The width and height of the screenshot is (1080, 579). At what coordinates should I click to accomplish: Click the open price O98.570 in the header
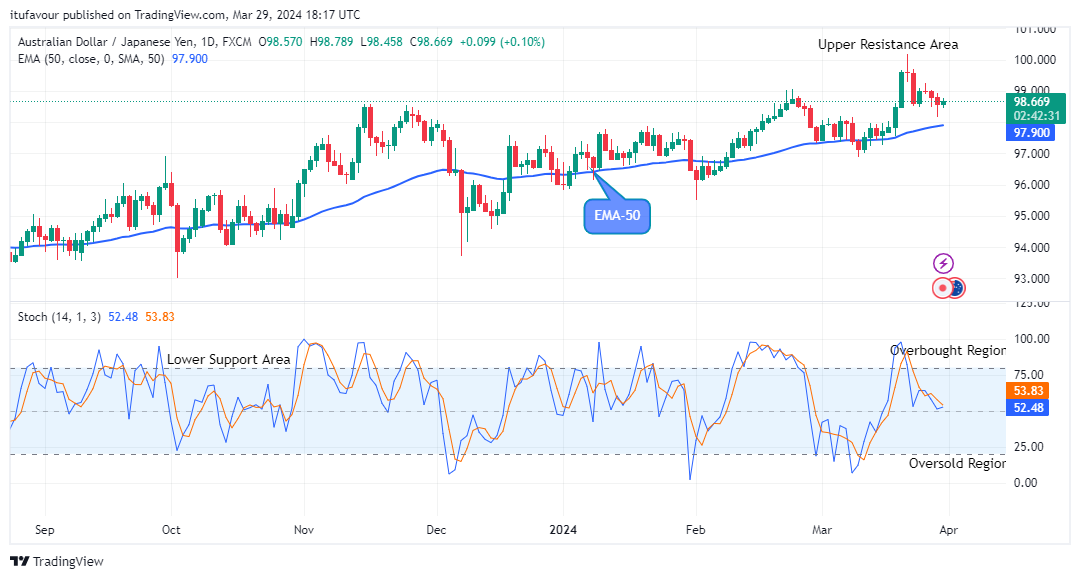pos(280,42)
